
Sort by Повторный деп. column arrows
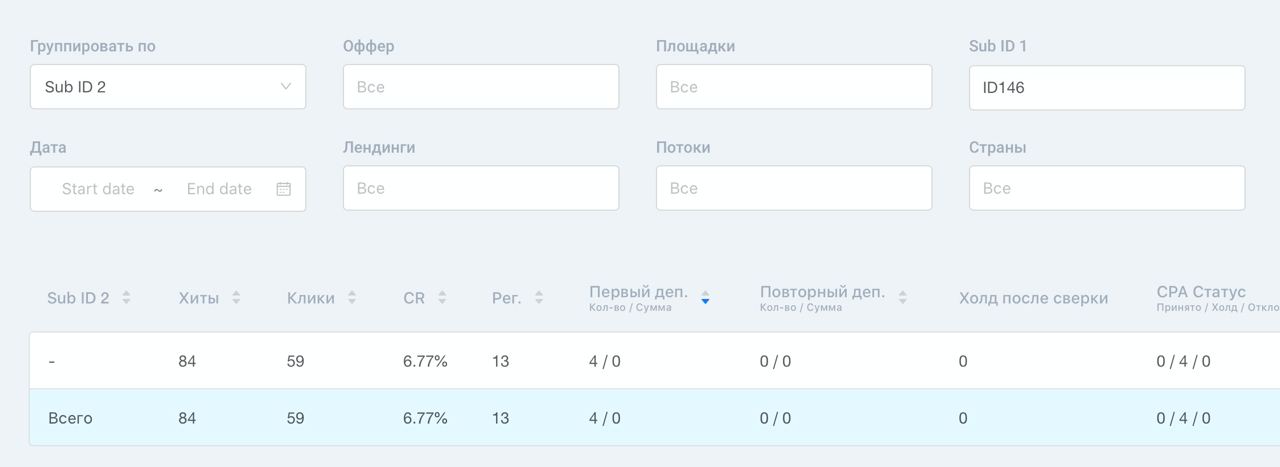tap(902, 298)
